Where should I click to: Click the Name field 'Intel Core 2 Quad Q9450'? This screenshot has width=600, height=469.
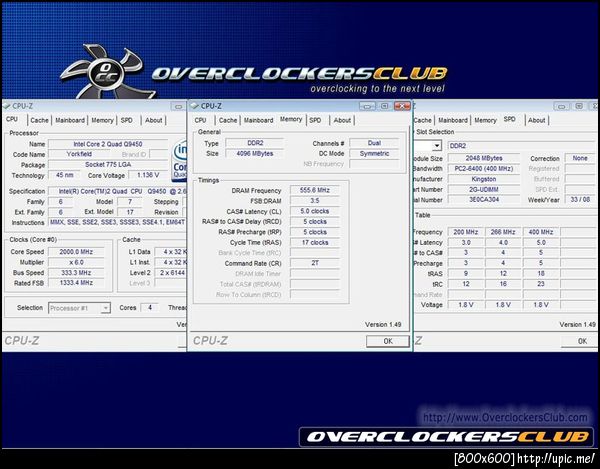pos(108,144)
